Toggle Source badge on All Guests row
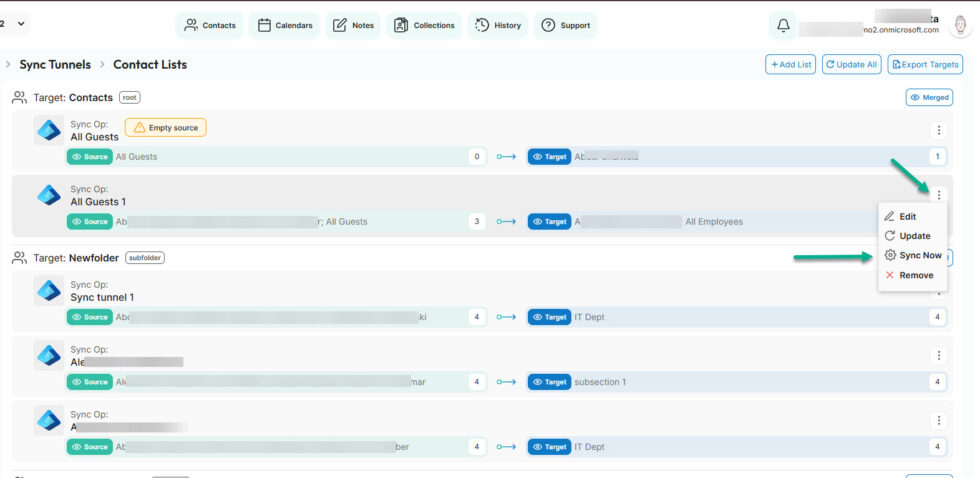 (90, 157)
